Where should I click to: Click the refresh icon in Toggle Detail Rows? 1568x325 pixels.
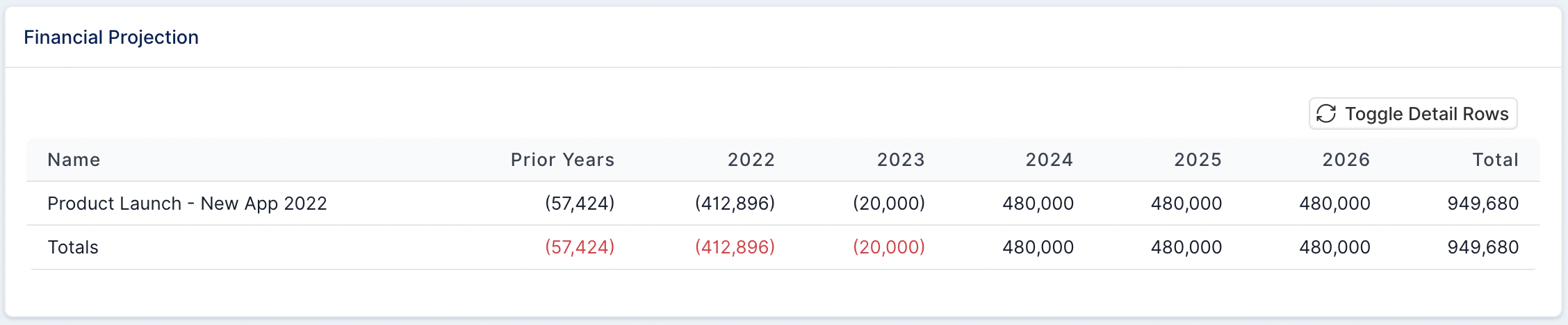tap(1326, 113)
